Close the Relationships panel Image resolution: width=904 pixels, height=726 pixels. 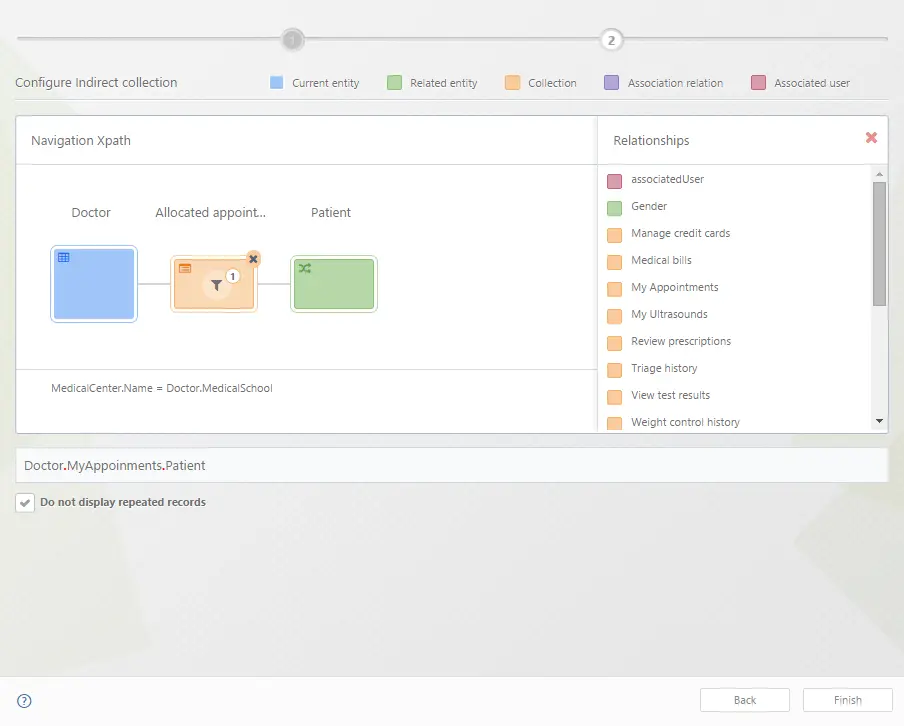871,138
